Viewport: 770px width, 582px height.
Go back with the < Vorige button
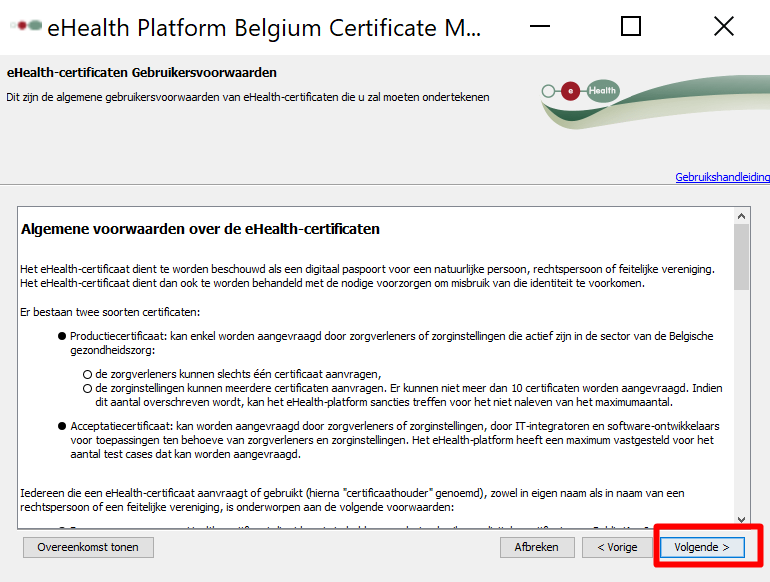[x=617, y=547]
